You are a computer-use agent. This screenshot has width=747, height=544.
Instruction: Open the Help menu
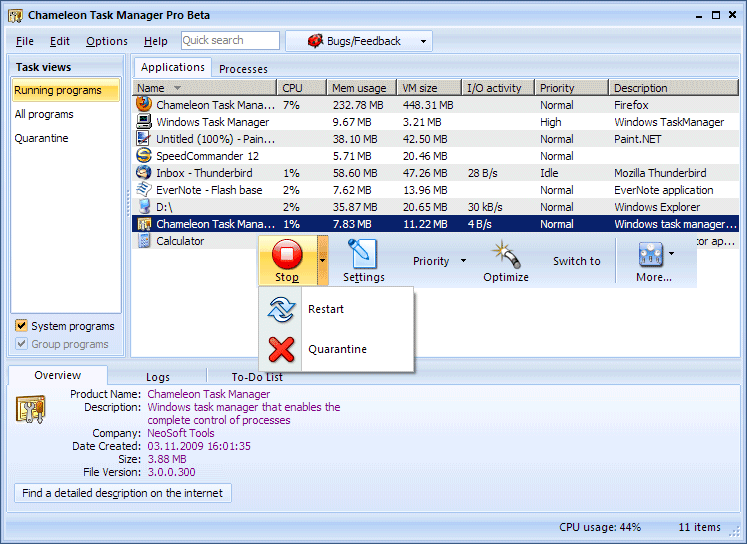tap(155, 41)
